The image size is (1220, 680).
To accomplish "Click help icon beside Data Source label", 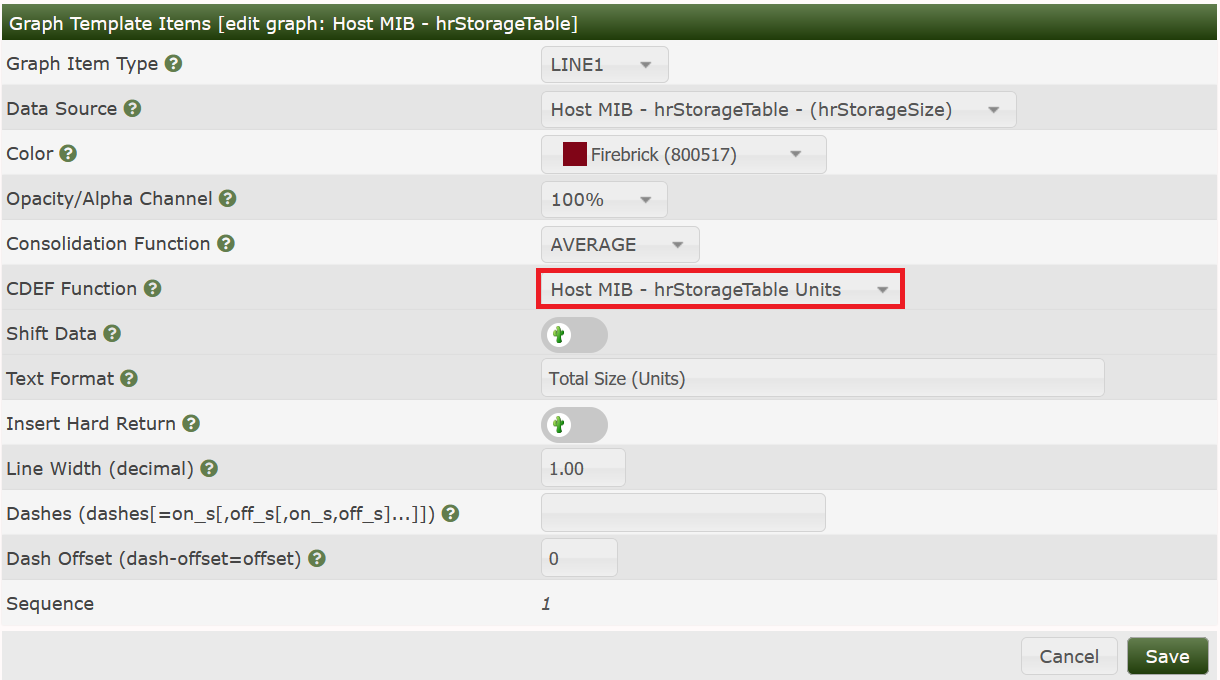I will pyautogui.click(x=132, y=109).
